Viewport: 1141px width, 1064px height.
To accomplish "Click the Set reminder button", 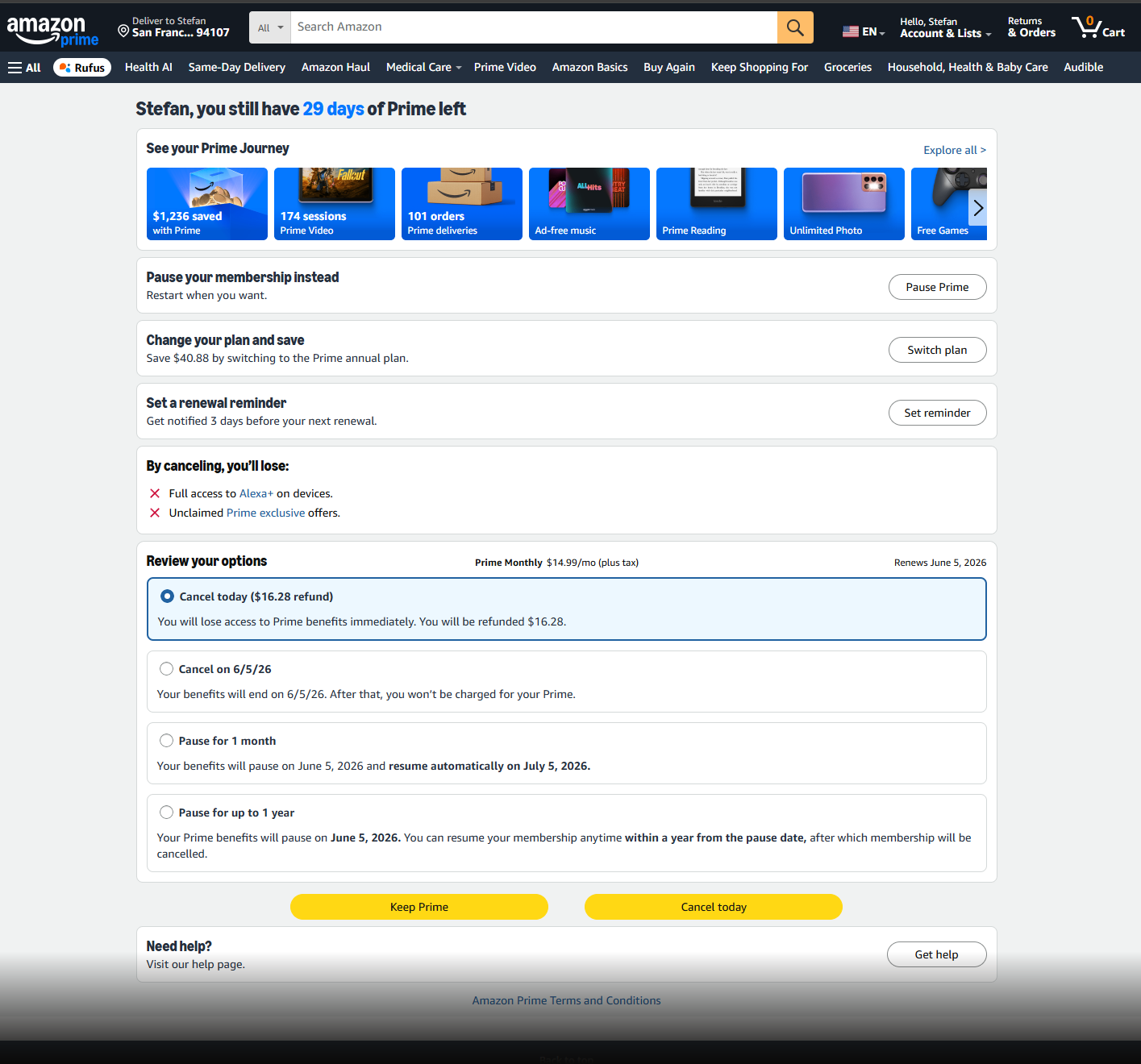I will coord(937,413).
